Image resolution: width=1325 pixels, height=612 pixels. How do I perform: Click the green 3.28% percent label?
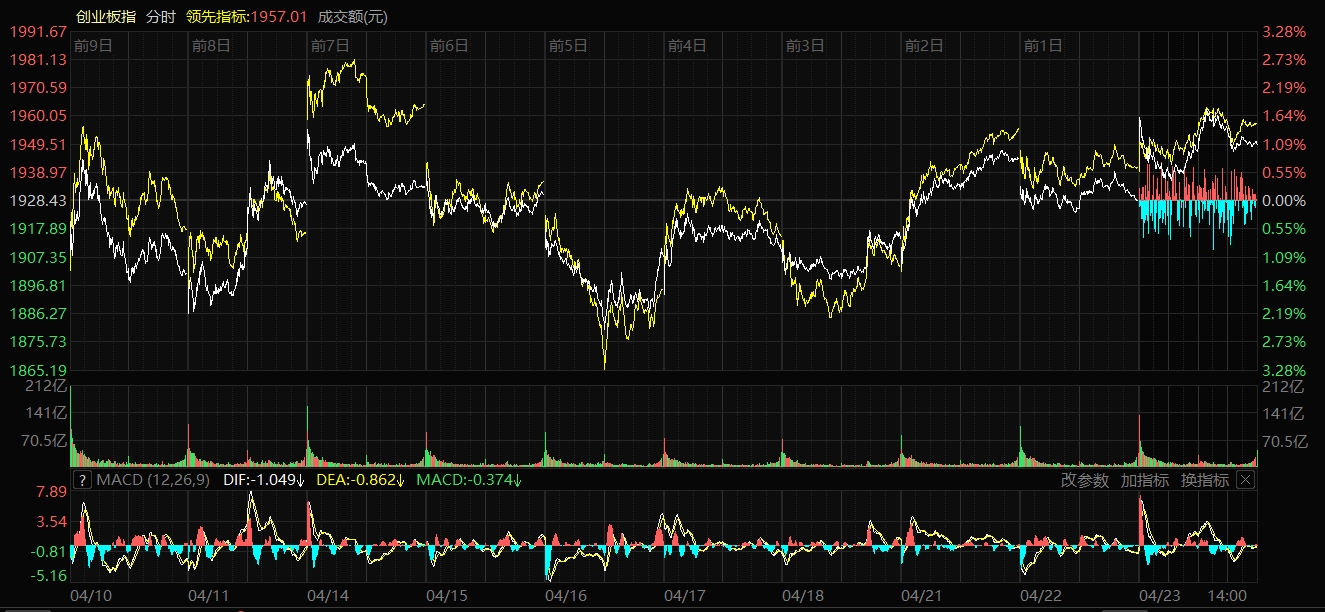[1285, 369]
